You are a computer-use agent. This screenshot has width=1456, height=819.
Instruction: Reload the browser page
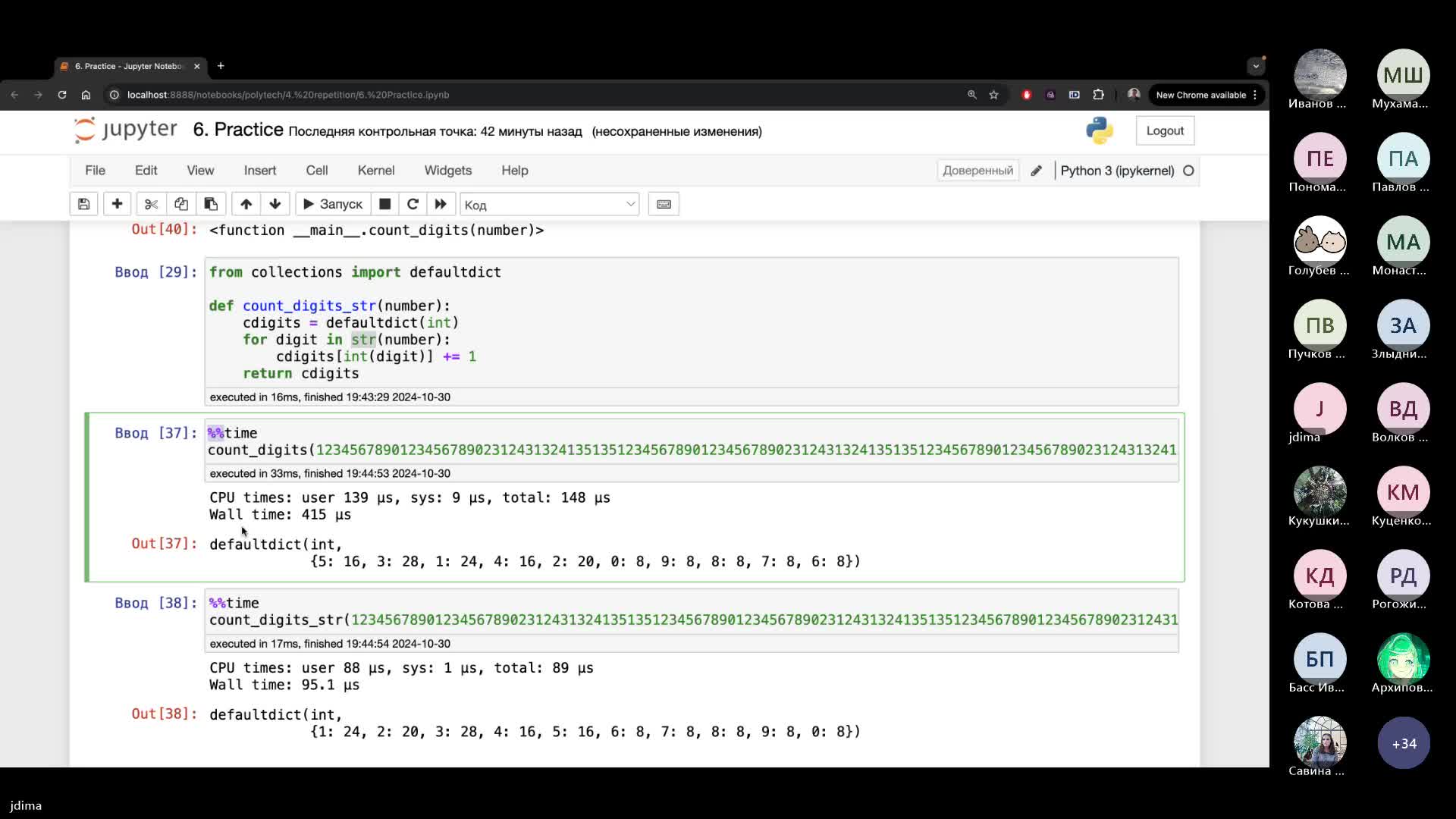tap(62, 95)
